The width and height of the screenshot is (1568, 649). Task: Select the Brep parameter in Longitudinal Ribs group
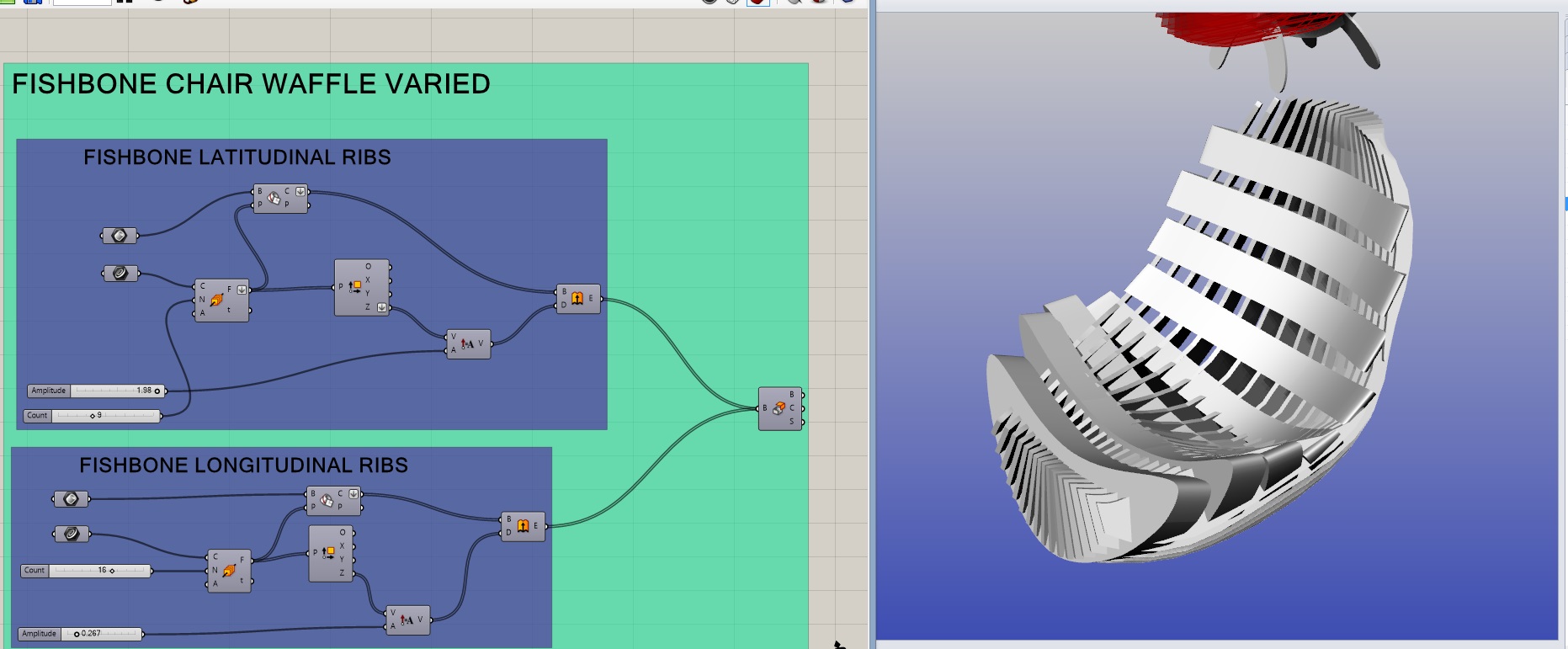(x=72, y=499)
